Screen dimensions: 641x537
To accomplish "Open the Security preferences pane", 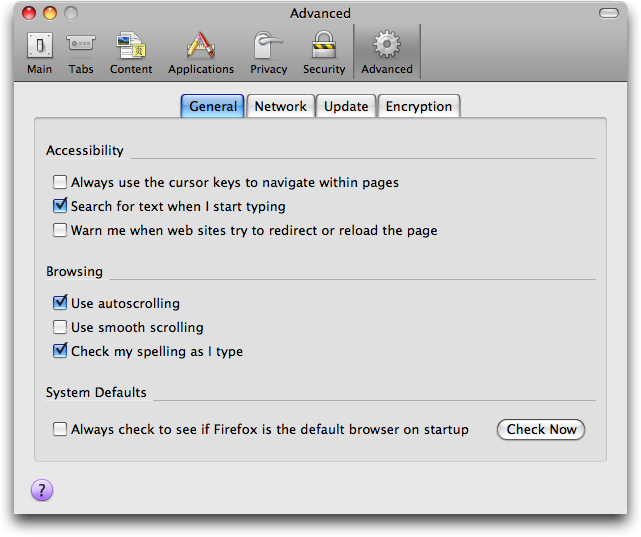I will [x=324, y=52].
